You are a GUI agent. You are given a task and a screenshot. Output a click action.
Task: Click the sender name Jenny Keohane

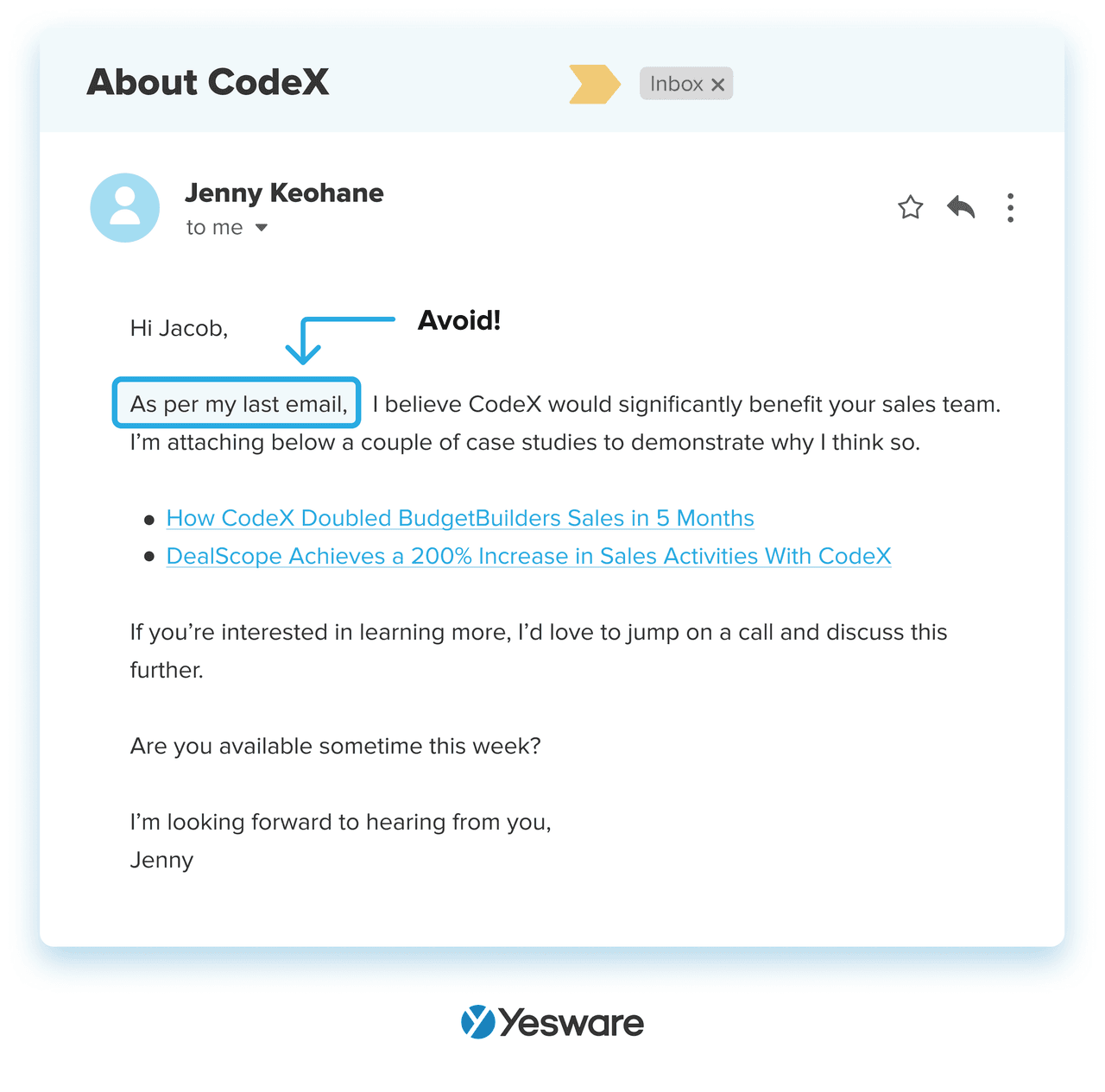pos(284,193)
